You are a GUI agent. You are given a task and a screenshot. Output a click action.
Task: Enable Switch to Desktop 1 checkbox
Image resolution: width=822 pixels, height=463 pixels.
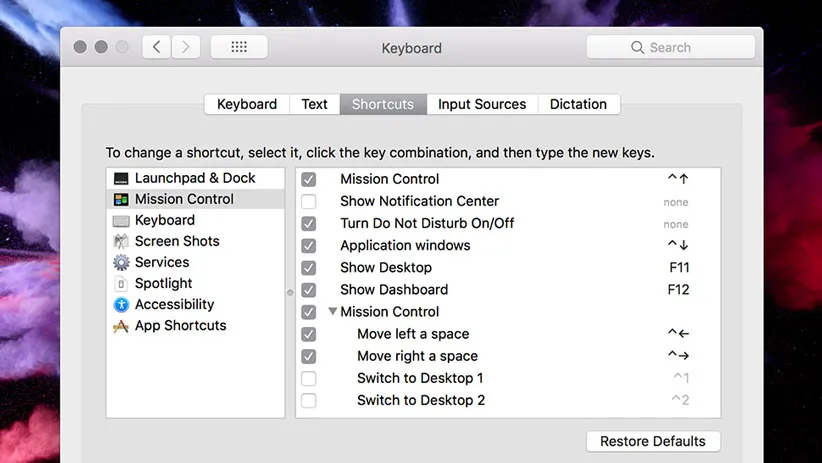pos(309,378)
